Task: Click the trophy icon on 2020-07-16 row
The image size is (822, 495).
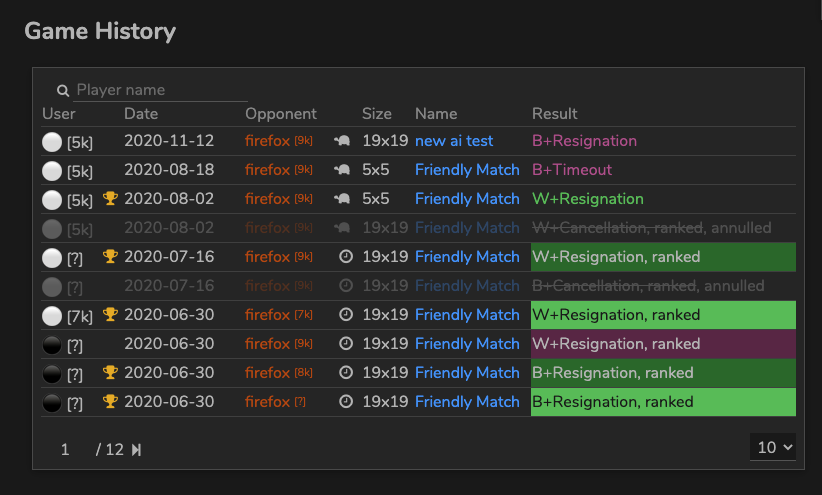Action: point(111,257)
